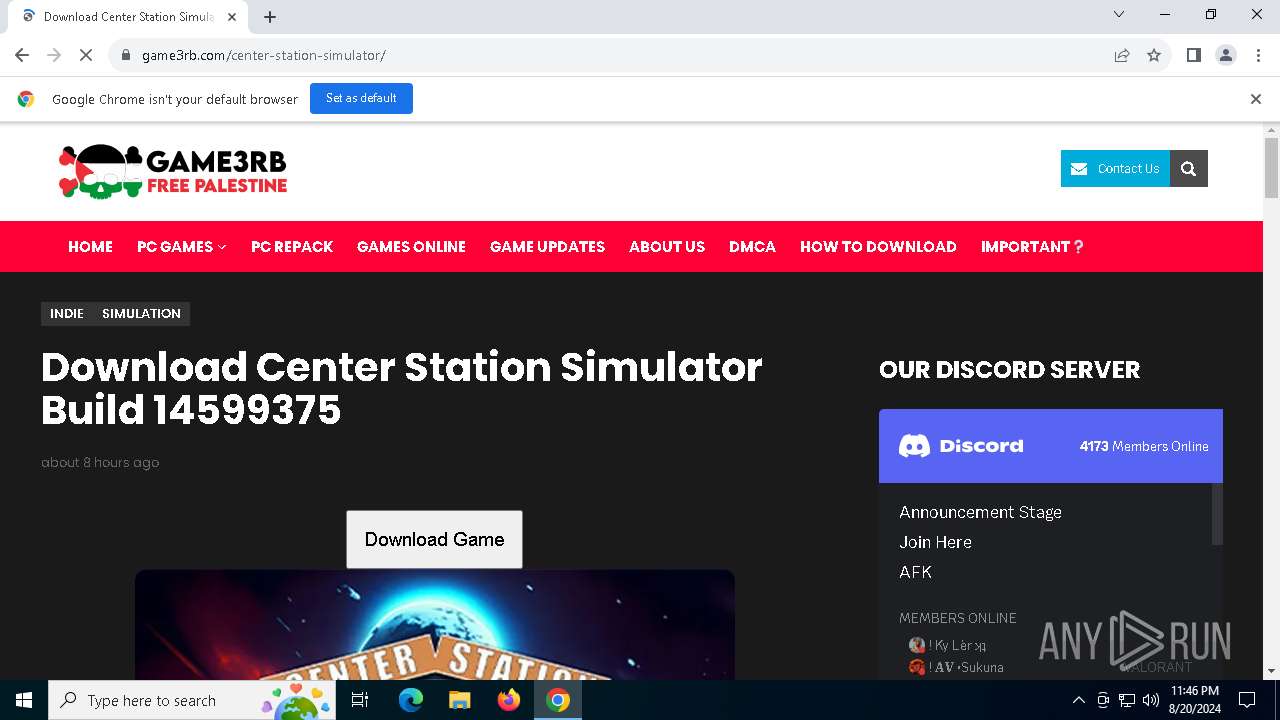Launch Firefox from taskbar
Screen dimensions: 1280x720
coord(509,700)
